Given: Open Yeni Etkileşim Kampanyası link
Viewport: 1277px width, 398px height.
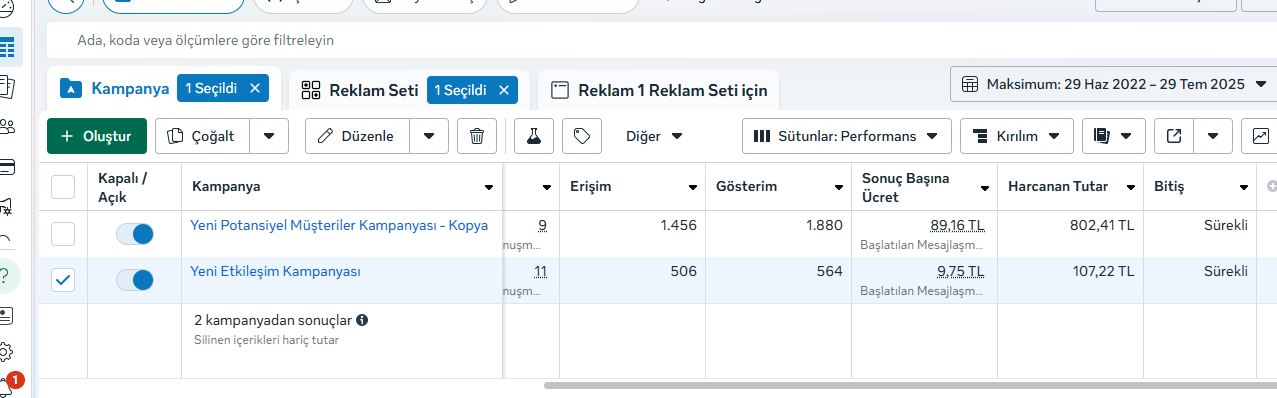Looking at the screenshot, I should 275,271.
